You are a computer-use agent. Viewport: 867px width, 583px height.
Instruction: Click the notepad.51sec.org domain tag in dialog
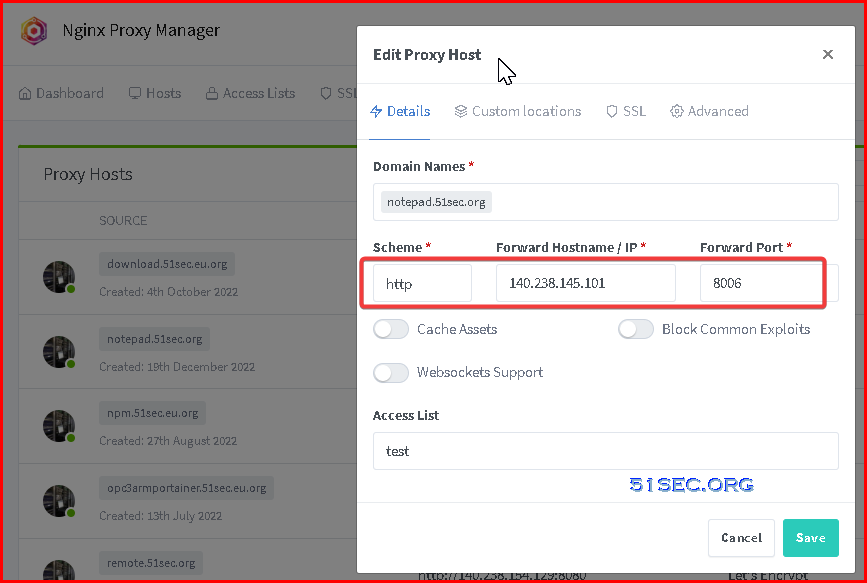tap(436, 202)
